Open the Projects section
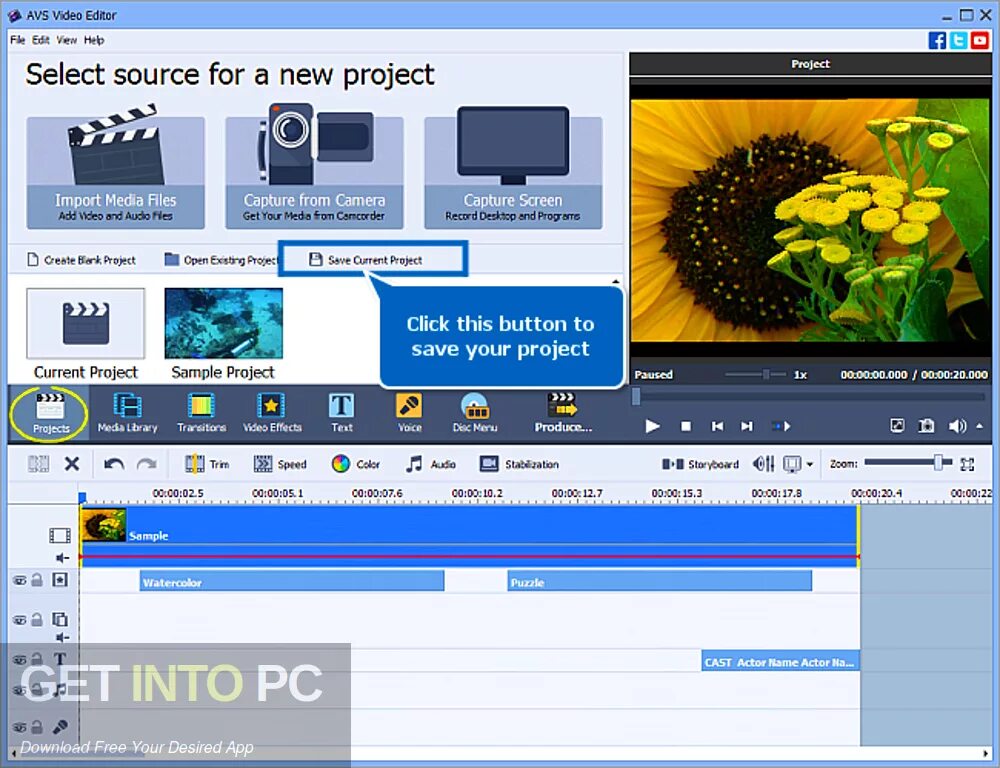The width and height of the screenshot is (1000, 768). pos(50,413)
